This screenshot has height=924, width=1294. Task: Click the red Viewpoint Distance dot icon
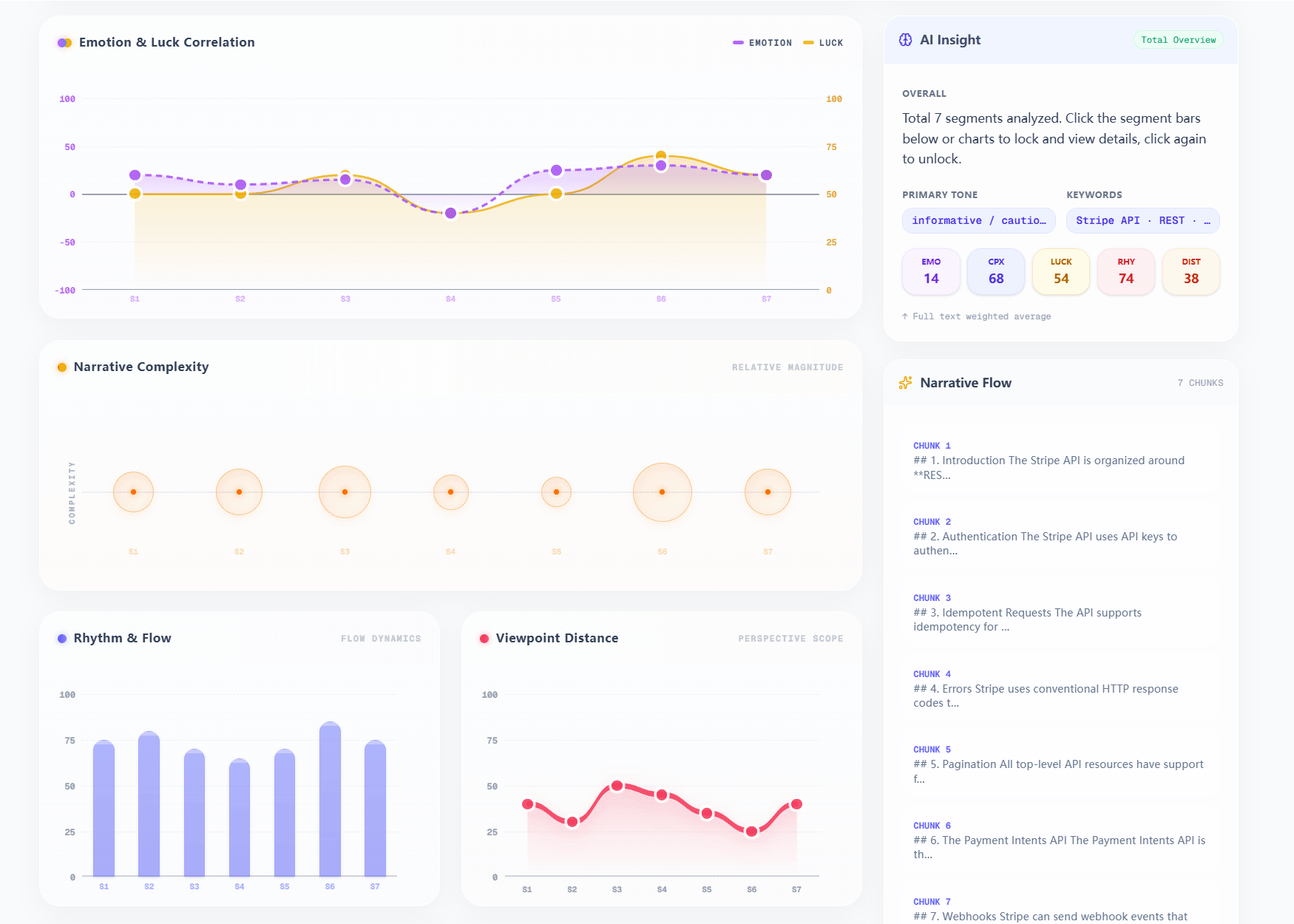pyautogui.click(x=484, y=639)
